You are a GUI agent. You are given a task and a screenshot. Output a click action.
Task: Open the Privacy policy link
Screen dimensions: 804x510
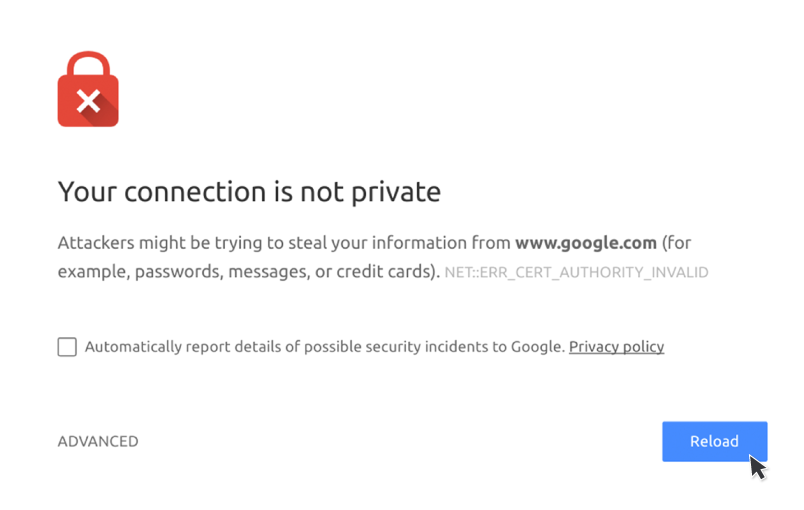[x=616, y=347]
